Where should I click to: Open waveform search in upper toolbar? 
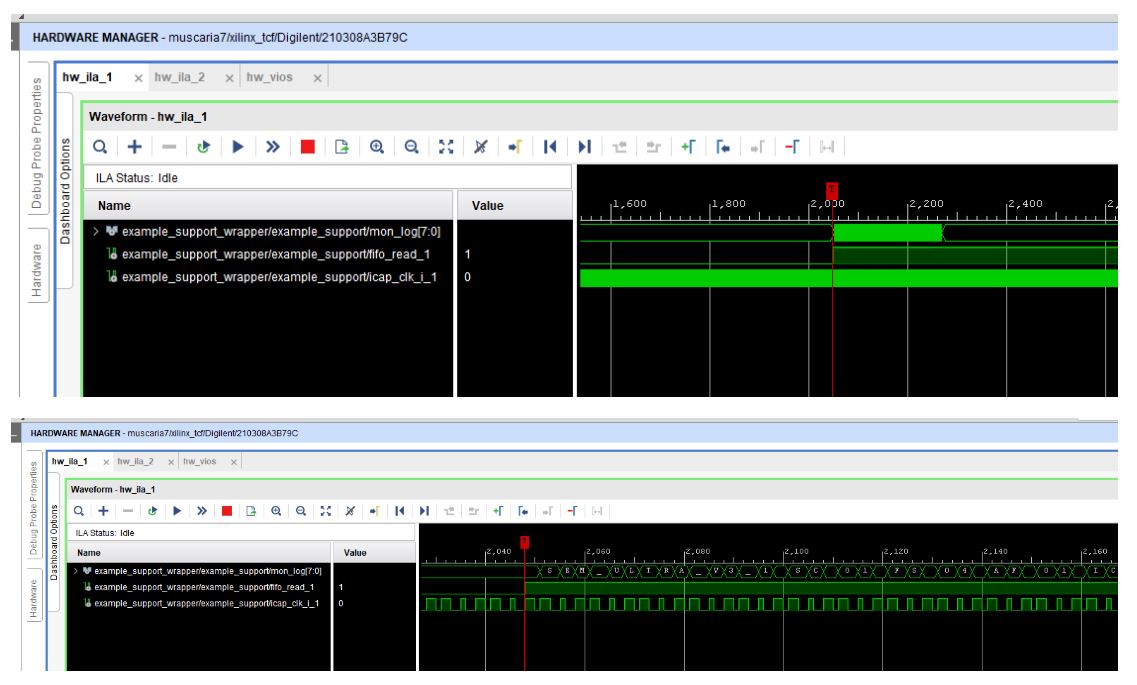pyautogui.click(x=101, y=147)
